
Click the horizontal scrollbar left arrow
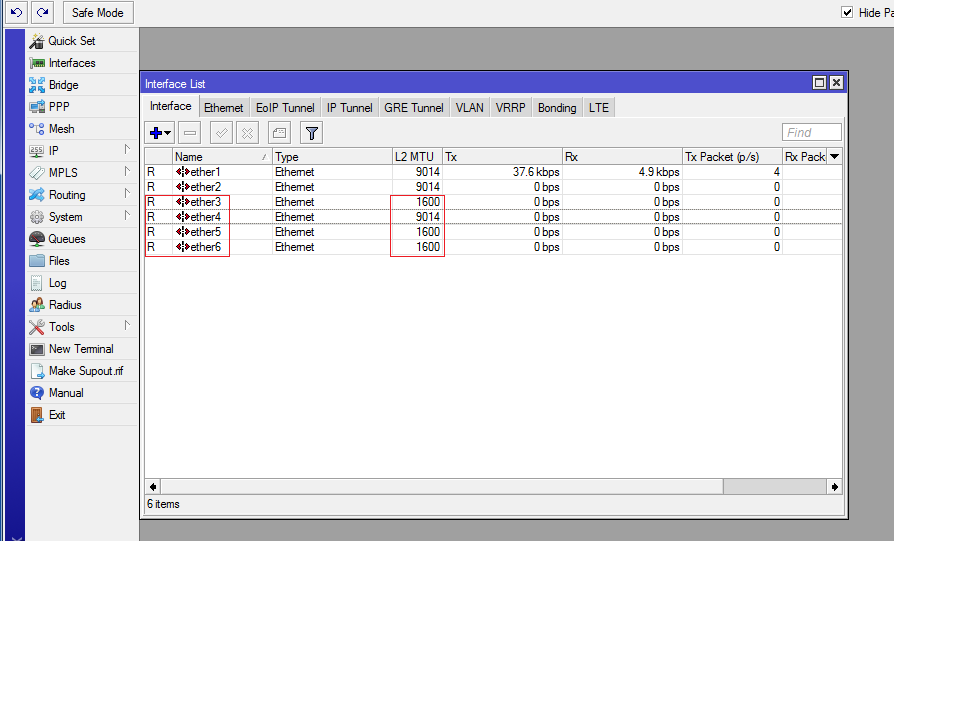(x=153, y=487)
